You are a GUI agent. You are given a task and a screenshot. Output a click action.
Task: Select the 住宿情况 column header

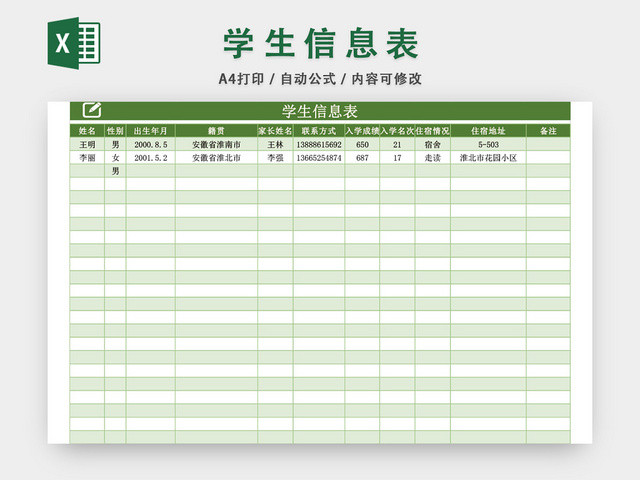(433, 131)
